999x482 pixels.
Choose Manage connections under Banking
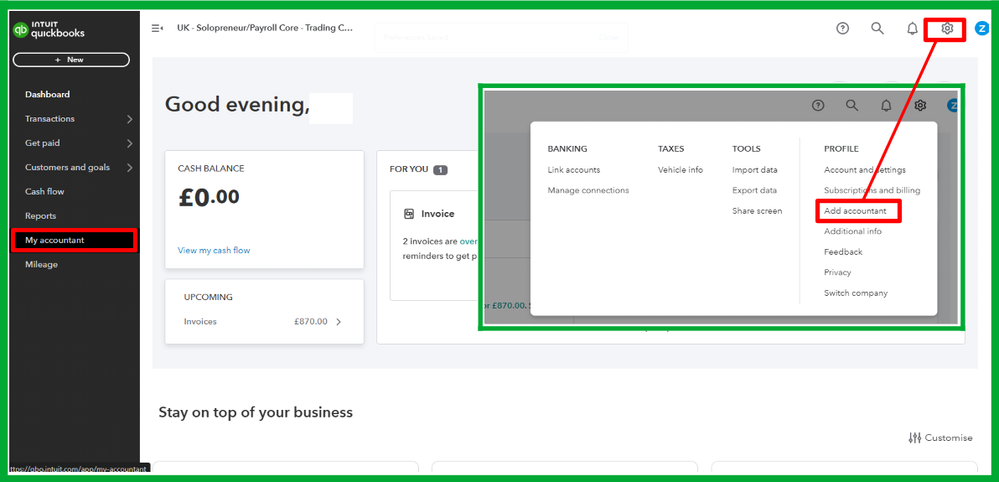pyautogui.click(x=588, y=190)
